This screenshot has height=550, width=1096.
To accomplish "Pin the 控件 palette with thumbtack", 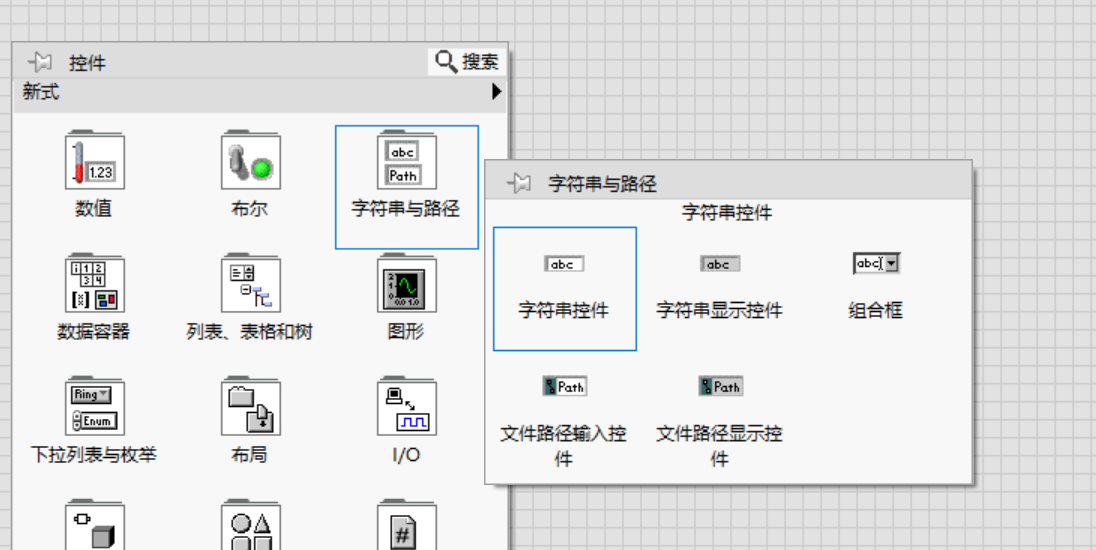I will click(41, 62).
